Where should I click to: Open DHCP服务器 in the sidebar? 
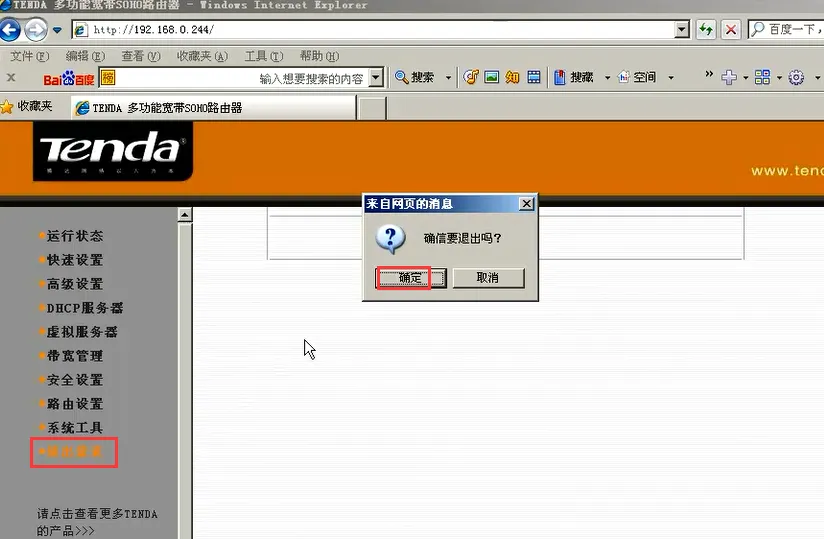tap(84, 308)
